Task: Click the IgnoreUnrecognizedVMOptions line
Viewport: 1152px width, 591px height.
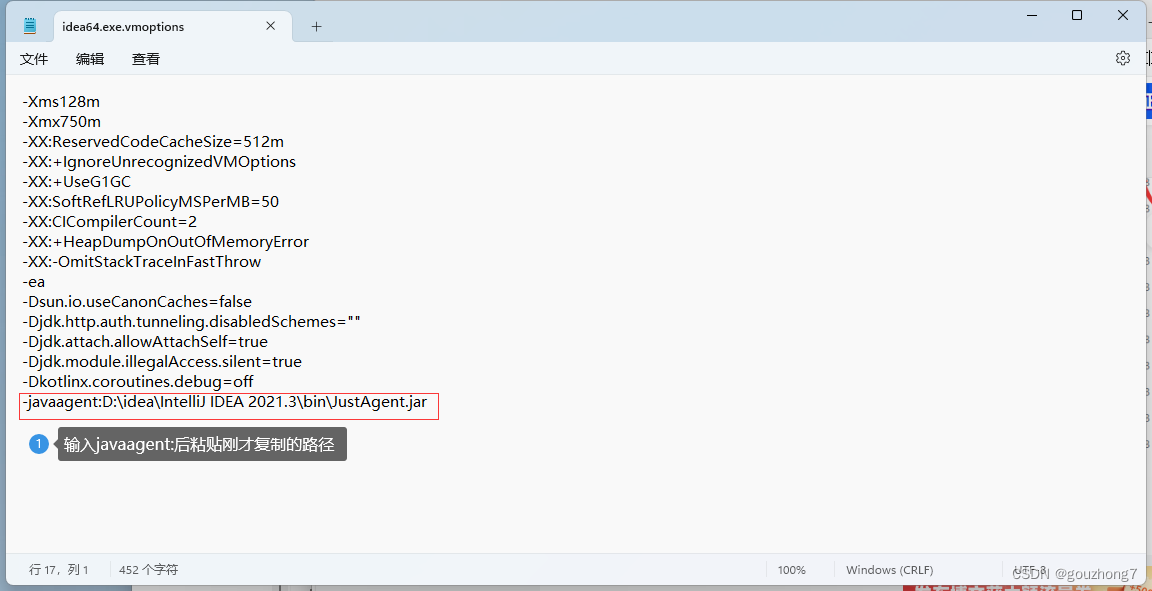Action: point(159,161)
